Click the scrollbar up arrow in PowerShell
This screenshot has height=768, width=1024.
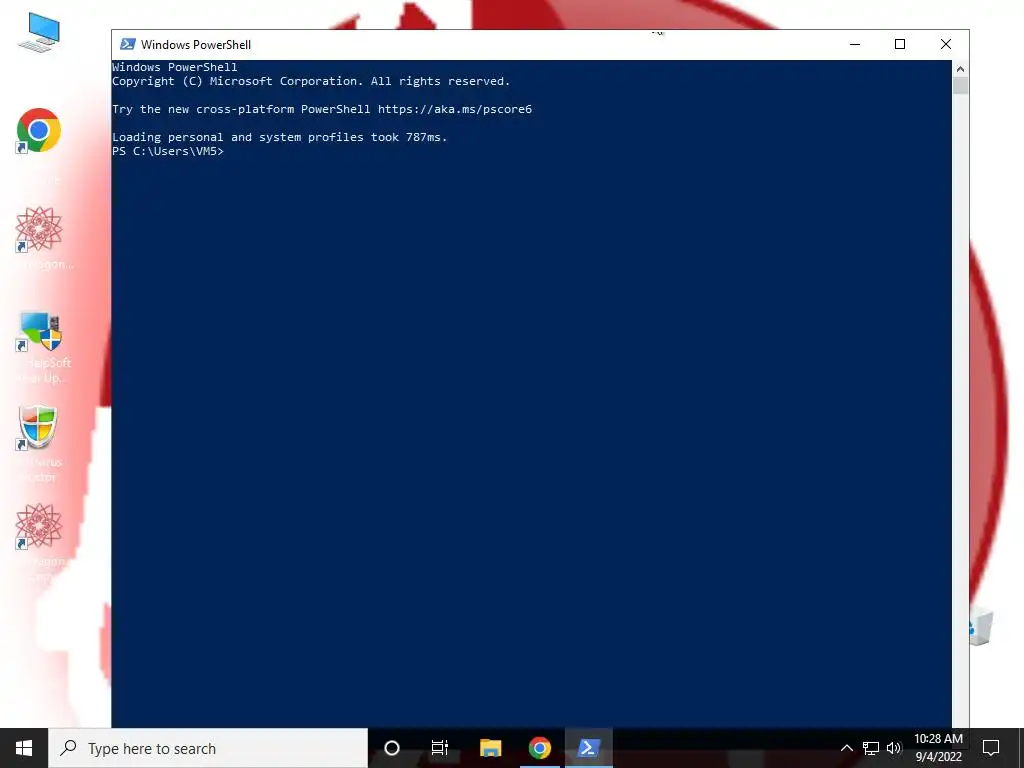pos(961,69)
